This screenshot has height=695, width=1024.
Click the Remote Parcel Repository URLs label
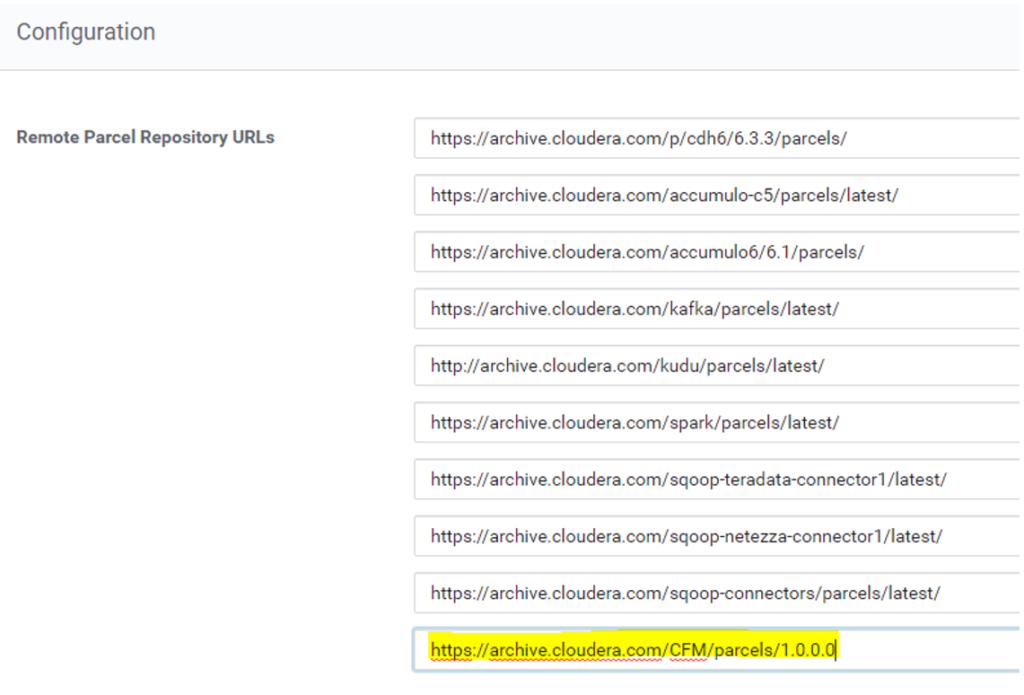click(x=145, y=137)
